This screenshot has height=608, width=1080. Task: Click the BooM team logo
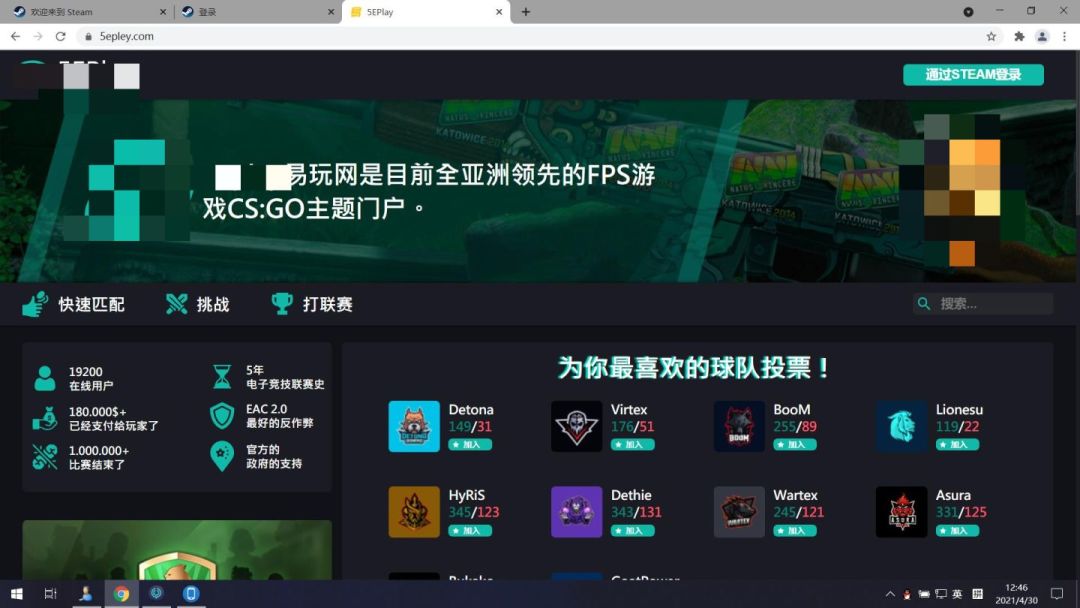coord(739,426)
